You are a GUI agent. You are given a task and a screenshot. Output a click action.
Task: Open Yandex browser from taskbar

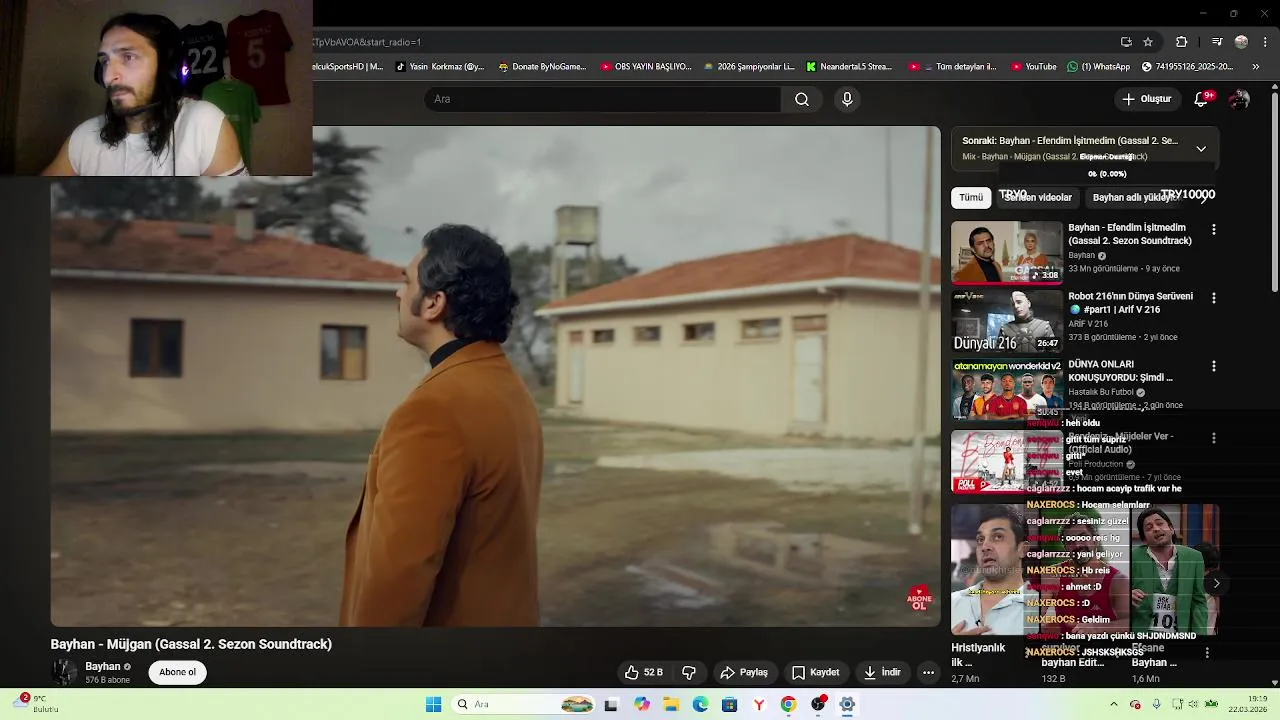coord(759,704)
